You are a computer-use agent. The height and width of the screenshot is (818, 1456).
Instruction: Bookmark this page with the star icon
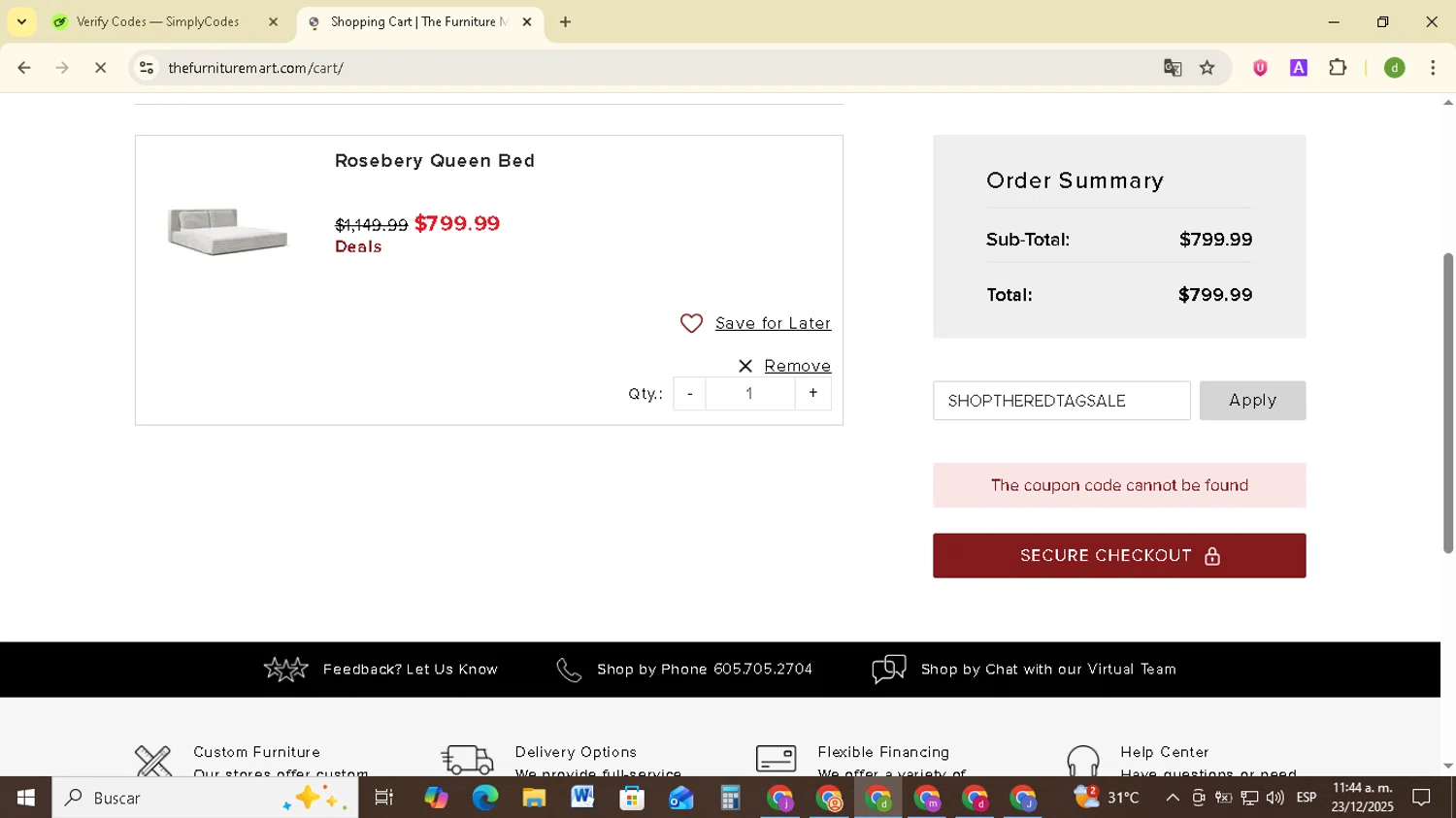click(x=1208, y=68)
